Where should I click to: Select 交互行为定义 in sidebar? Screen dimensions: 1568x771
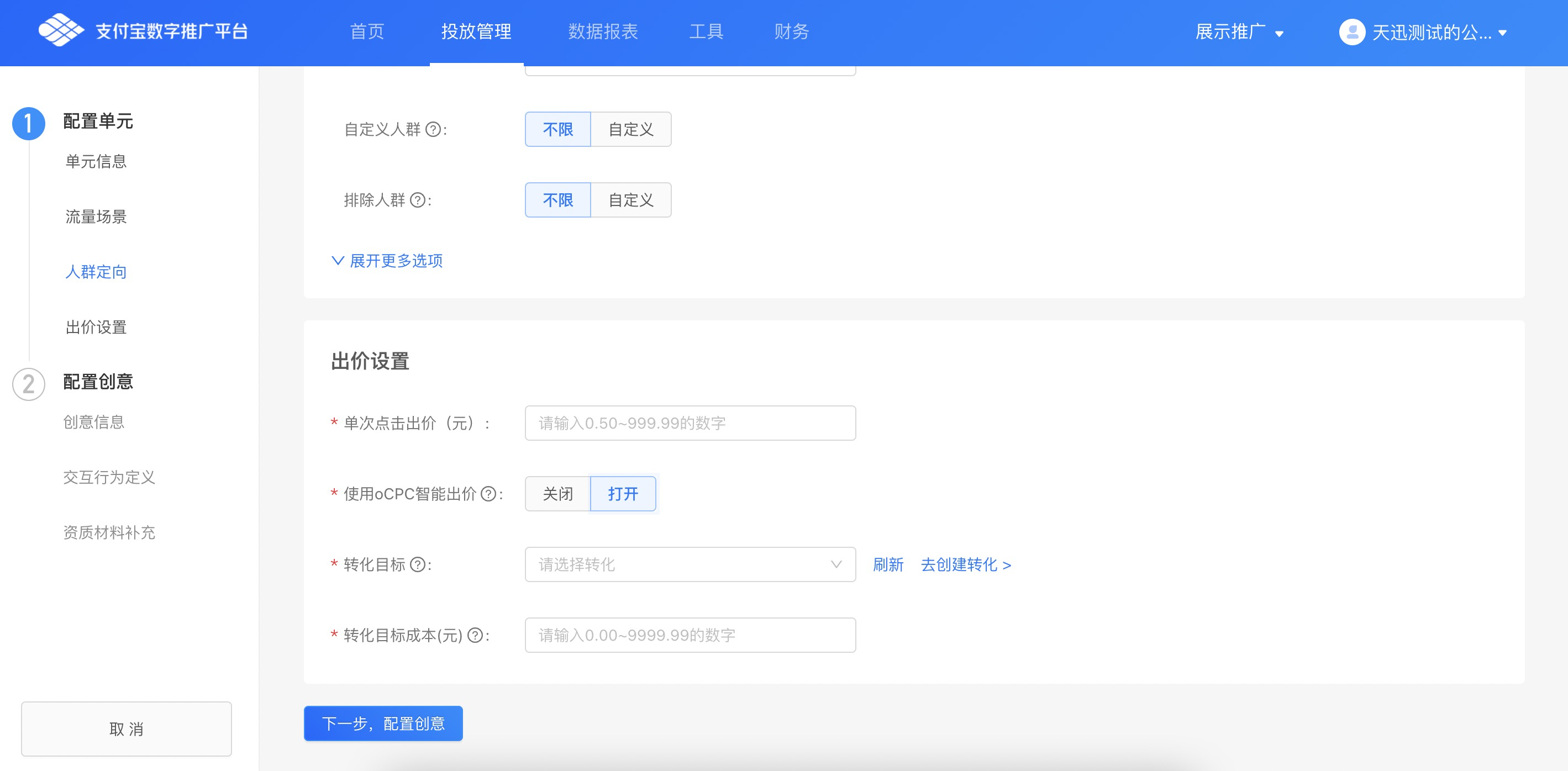(x=109, y=477)
